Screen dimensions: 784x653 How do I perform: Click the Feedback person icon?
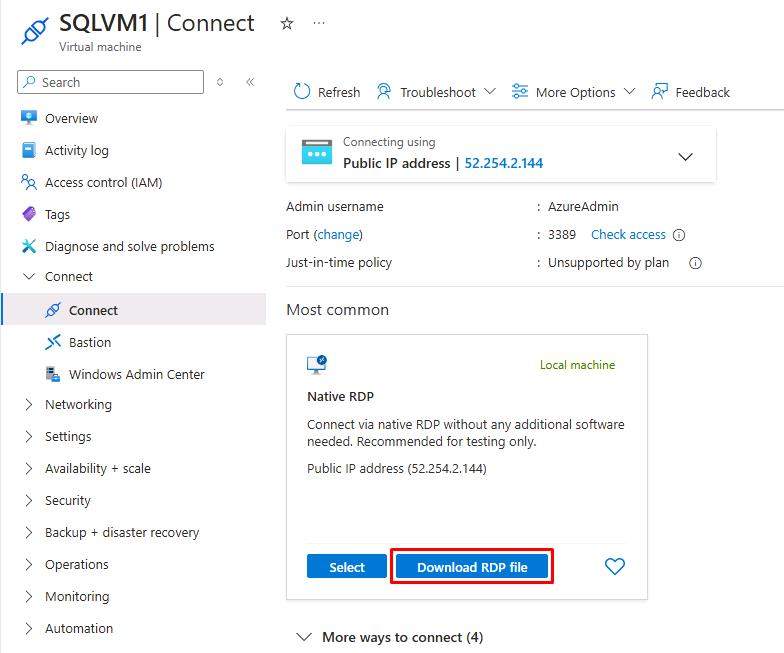(660, 92)
